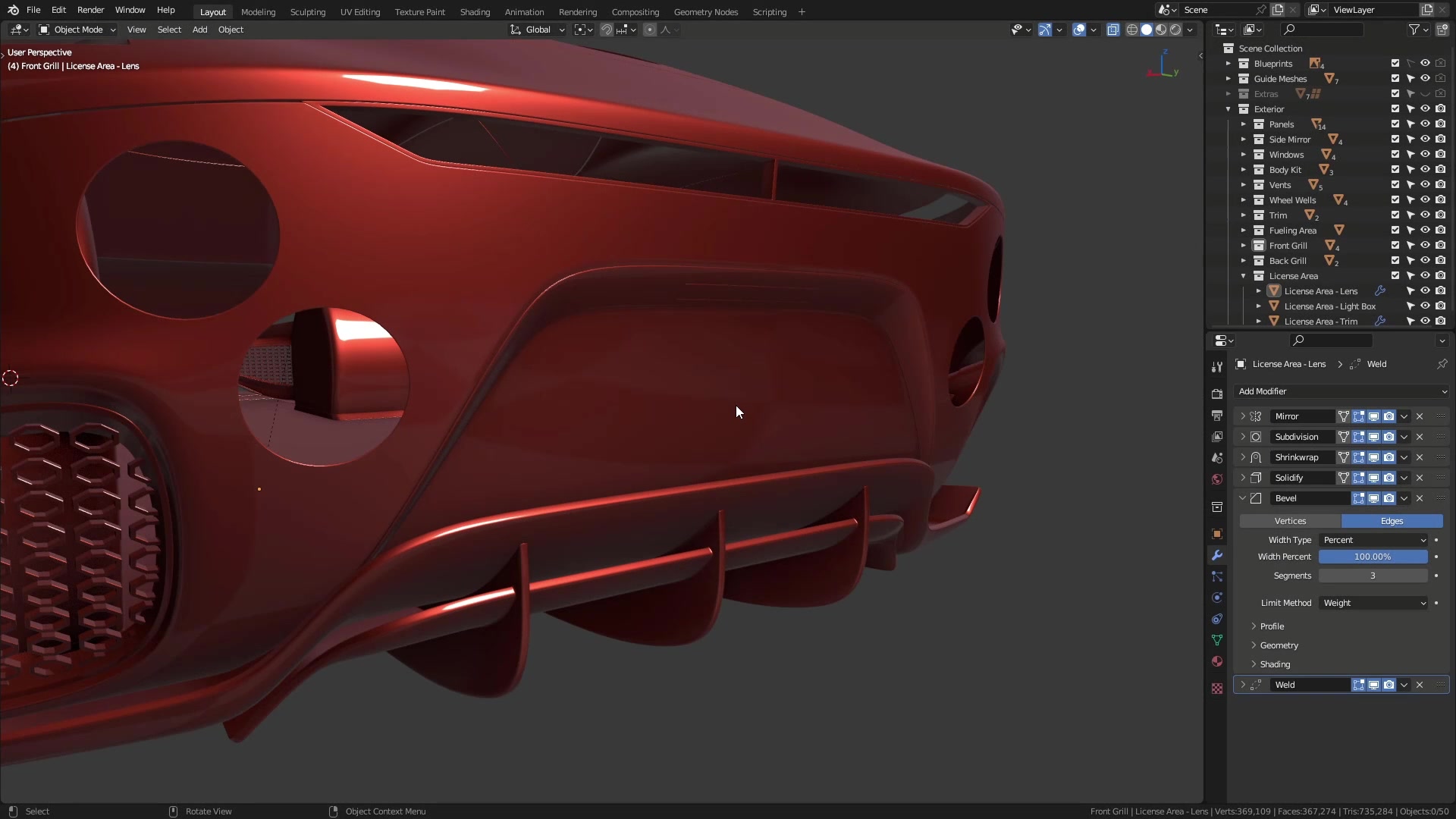This screenshot has width=1456, height=819.
Task: Disable rendering for Windows collection
Action: click(x=1440, y=155)
